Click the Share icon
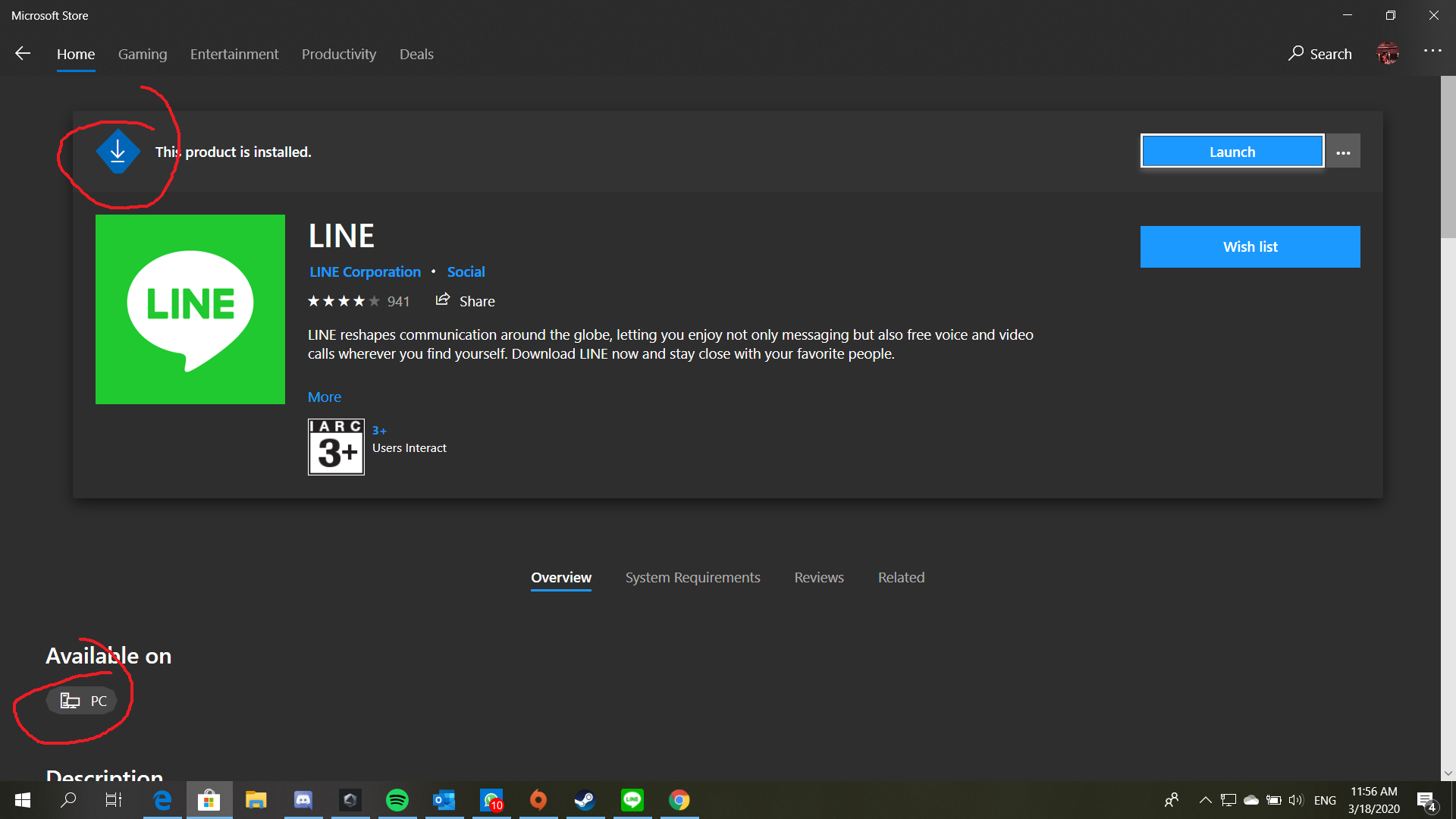Image resolution: width=1456 pixels, height=819 pixels. tap(442, 300)
